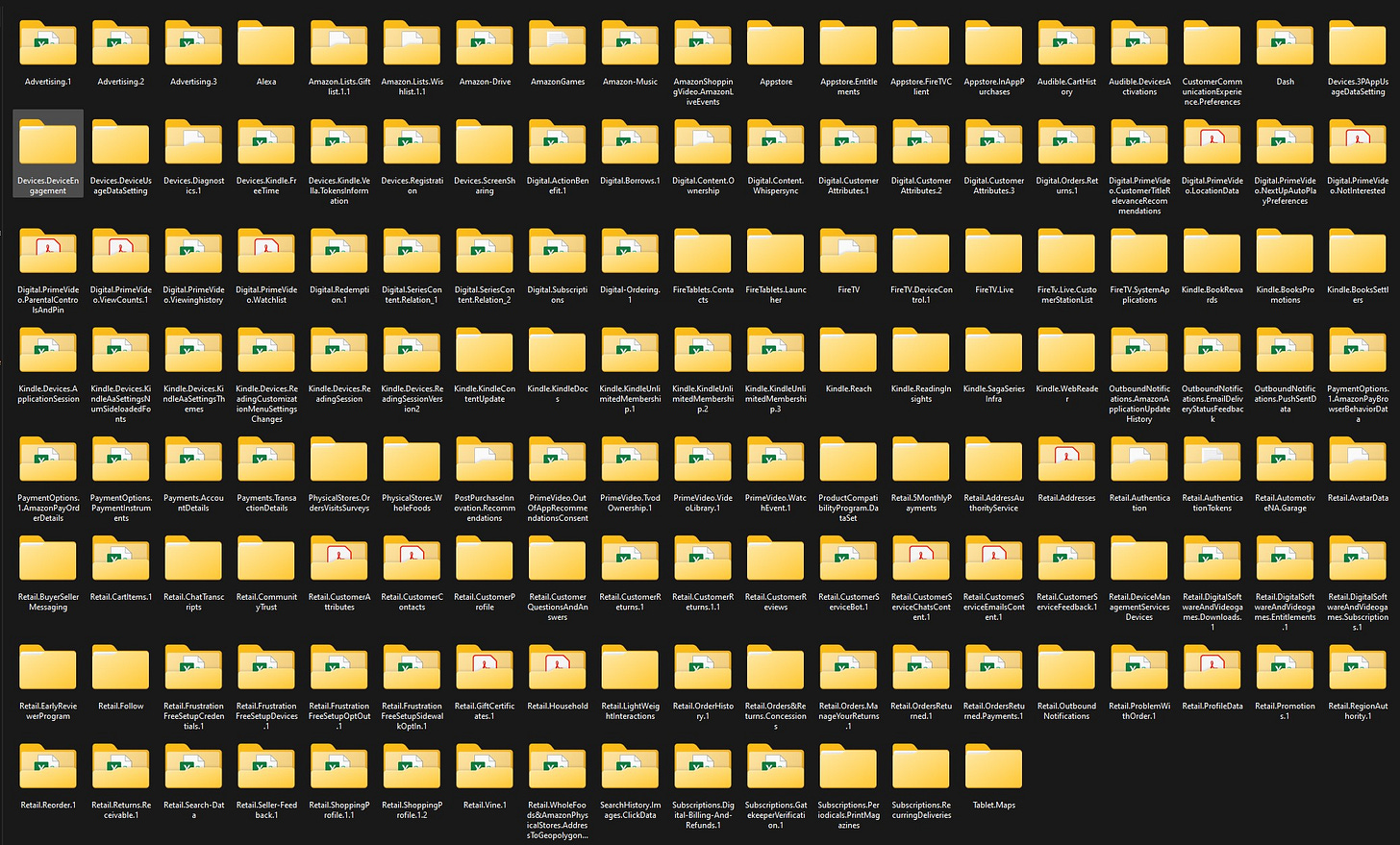This screenshot has height=845, width=1400.
Task: Click the highlighted Devices.DeviceEngagement folder
Action: [48, 154]
